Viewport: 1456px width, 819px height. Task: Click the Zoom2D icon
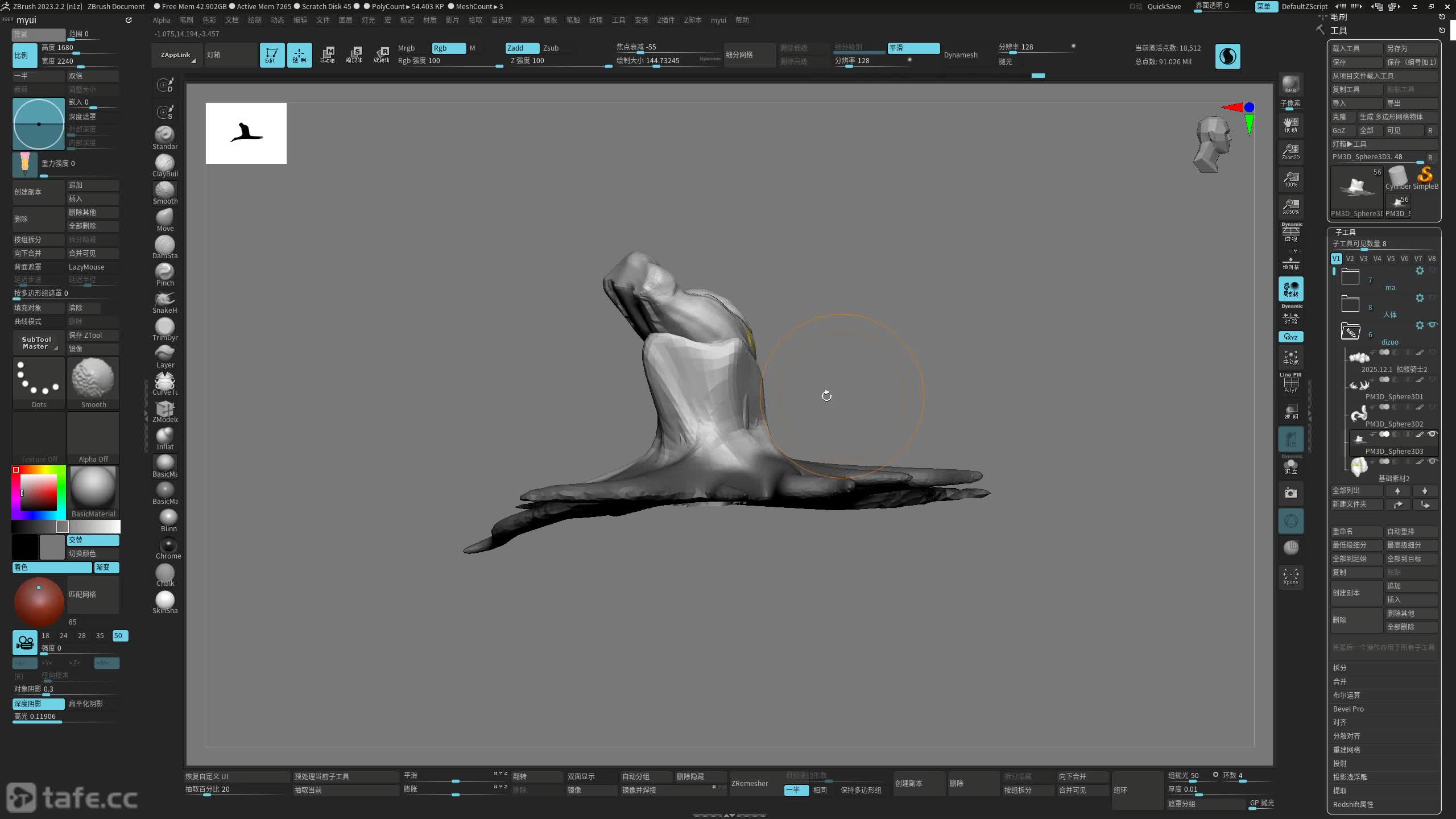tap(1290, 151)
